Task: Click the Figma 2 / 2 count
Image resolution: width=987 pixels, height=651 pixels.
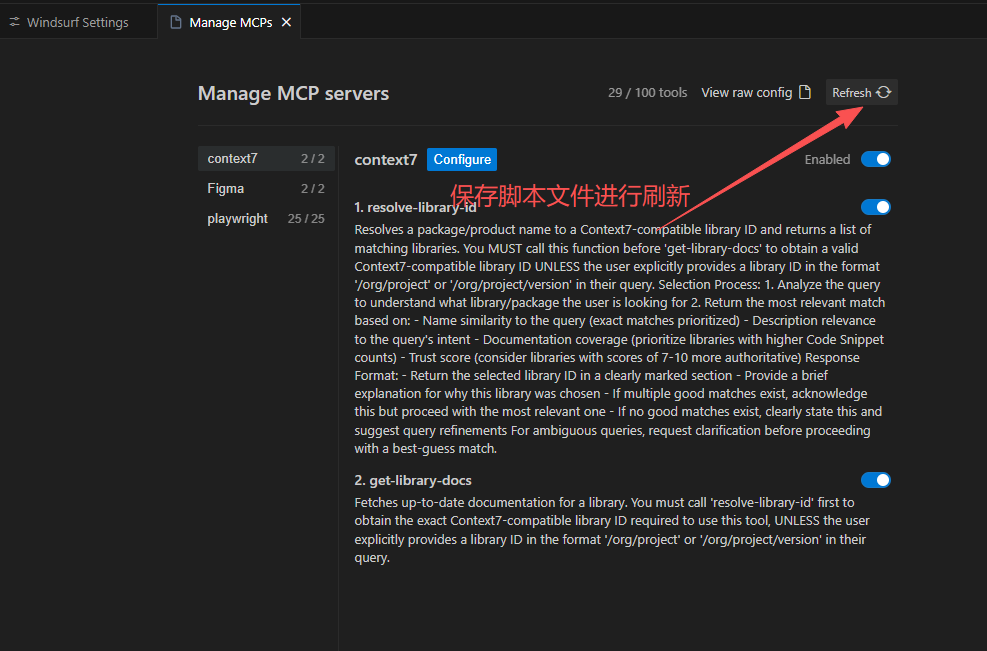Action: point(313,189)
